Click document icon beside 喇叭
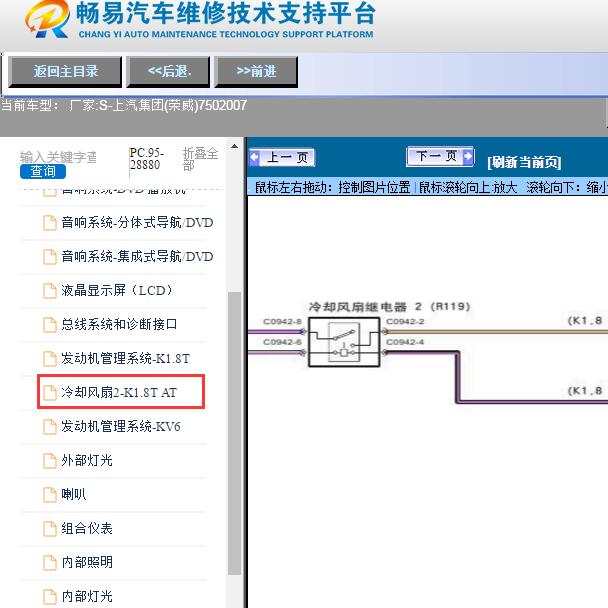The image size is (608, 608). tap(50, 494)
